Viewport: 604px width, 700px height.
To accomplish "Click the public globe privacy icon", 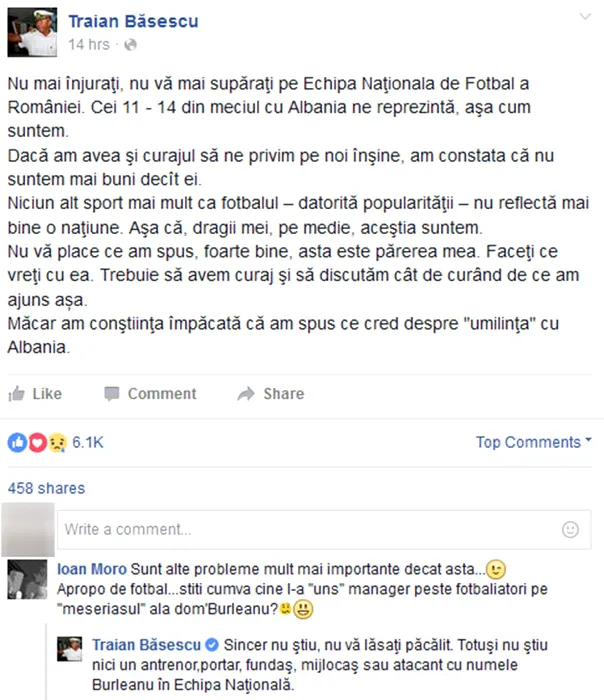I will 130,45.
